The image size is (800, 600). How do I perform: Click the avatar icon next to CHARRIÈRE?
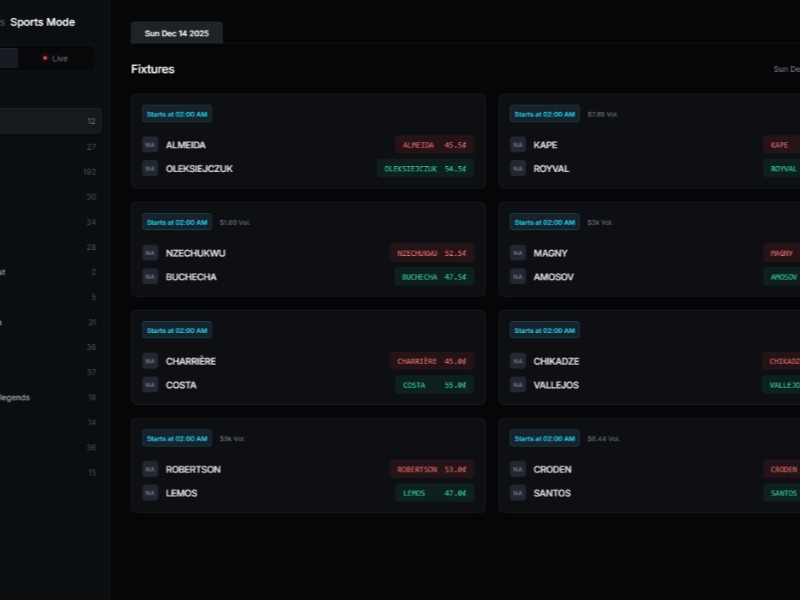pyautogui.click(x=148, y=361)
